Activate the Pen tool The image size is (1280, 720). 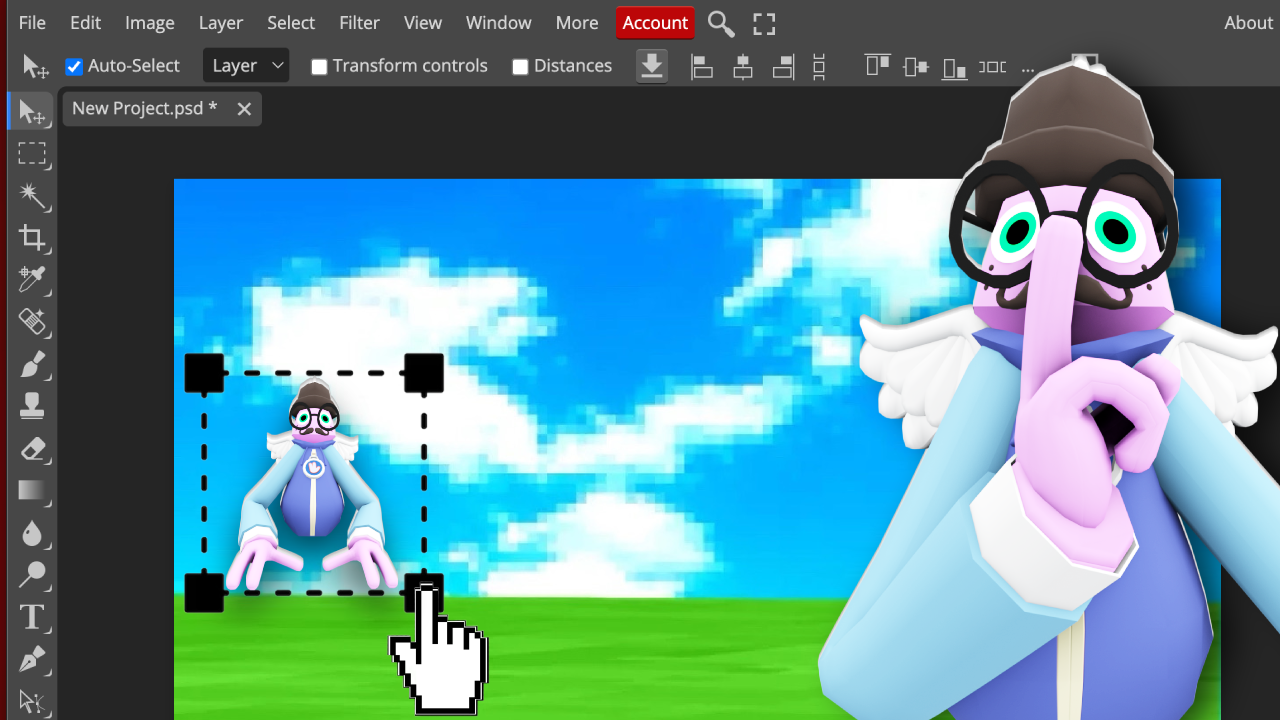[x=32, y=659]
